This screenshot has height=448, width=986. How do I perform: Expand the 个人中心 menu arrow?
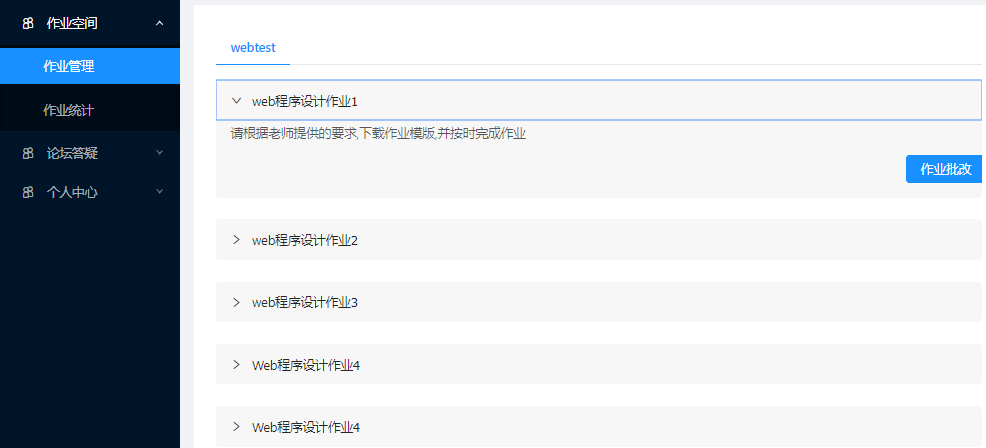point(159,192)
